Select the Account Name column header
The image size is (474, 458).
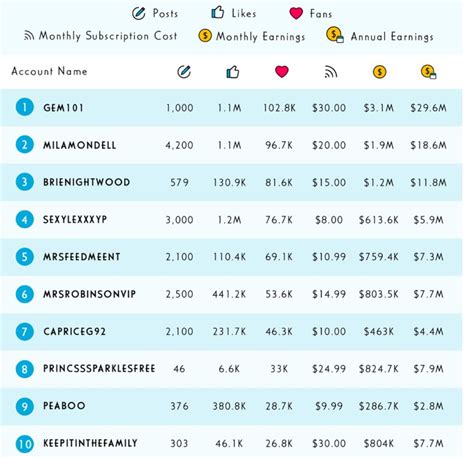pos(49,71)
